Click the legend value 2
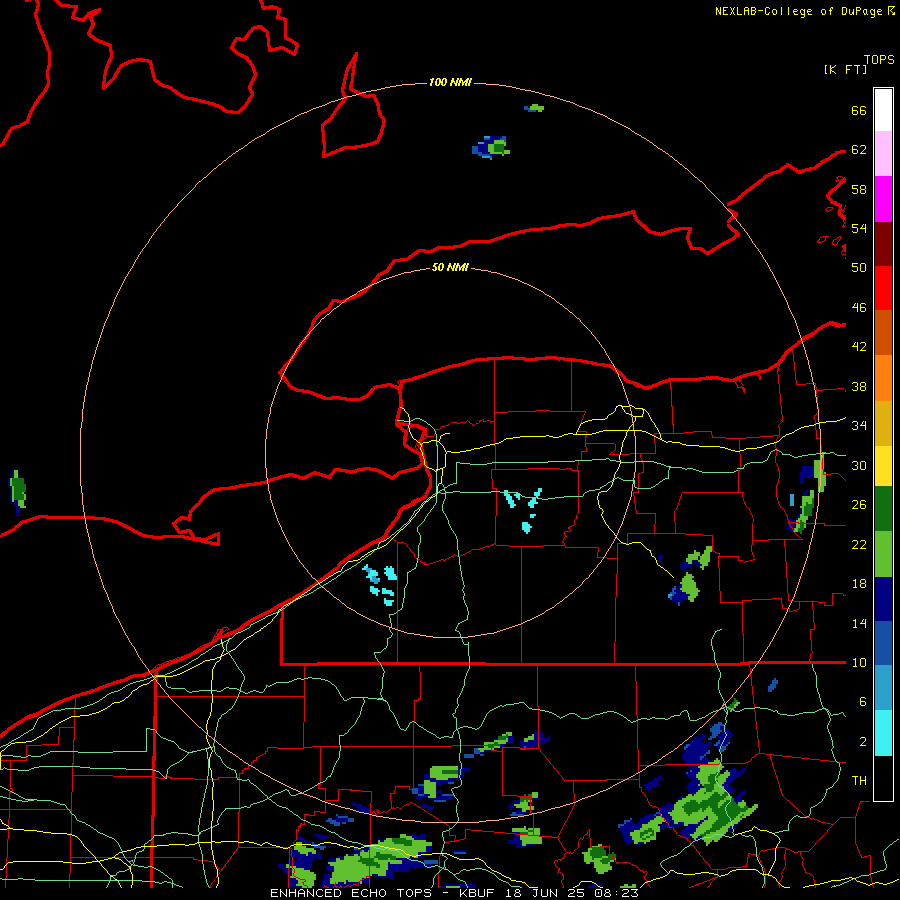 tap(863, 741)
